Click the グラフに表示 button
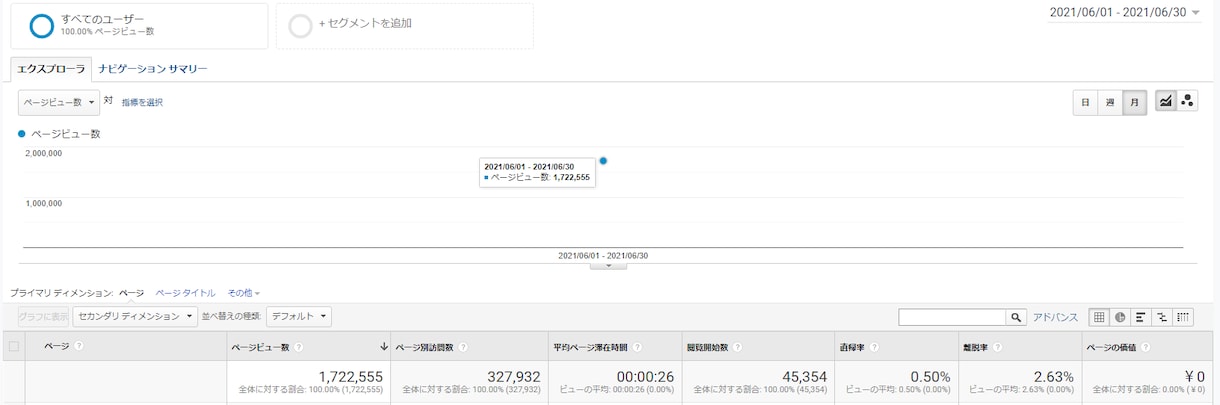1220x405 pixels. 44,316
